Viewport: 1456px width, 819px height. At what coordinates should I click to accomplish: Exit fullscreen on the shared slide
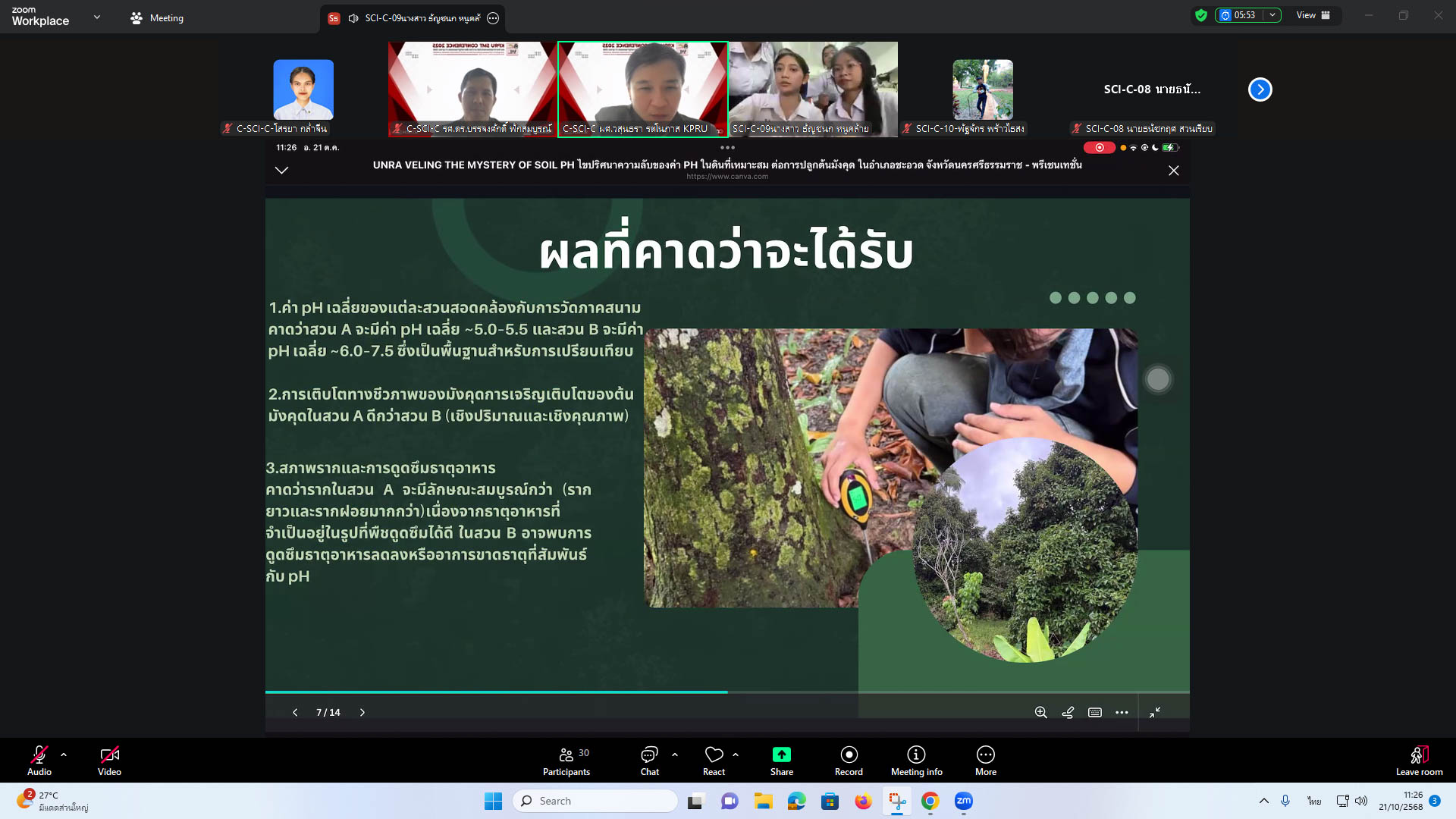1155,712
